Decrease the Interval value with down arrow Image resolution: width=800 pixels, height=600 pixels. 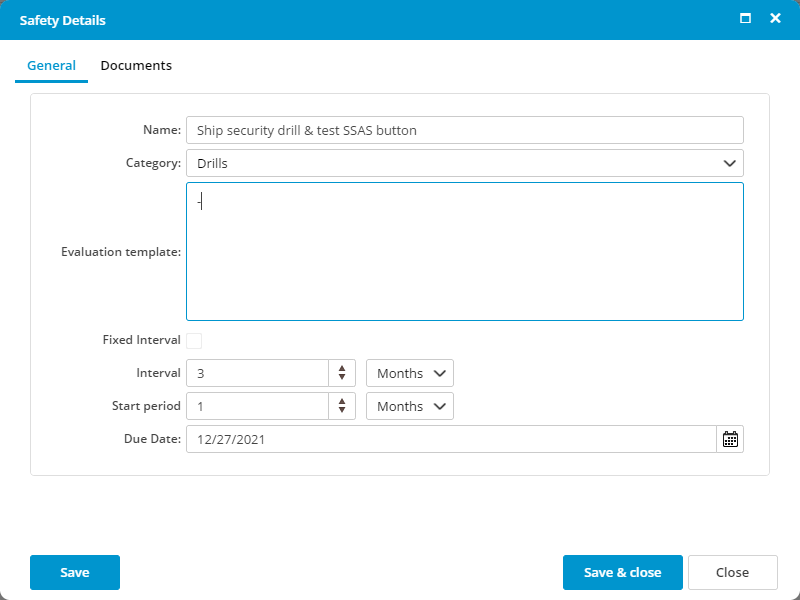point(342,378)
